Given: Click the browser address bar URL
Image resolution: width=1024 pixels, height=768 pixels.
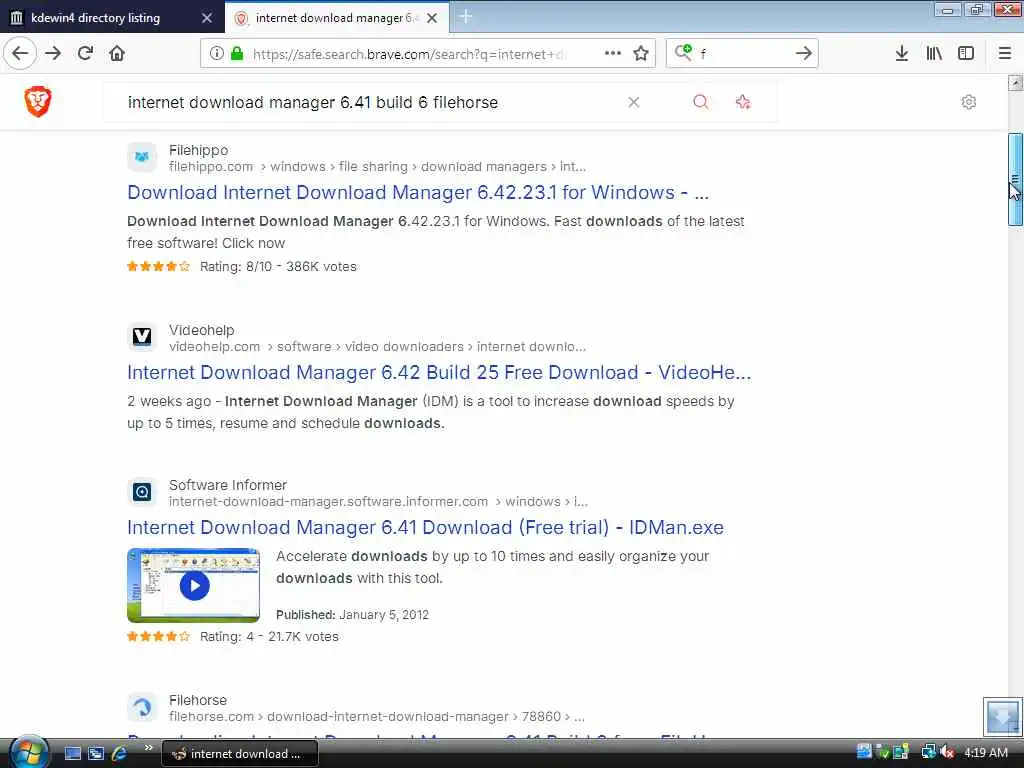Looking at the screenshot, I should point(408,54).
